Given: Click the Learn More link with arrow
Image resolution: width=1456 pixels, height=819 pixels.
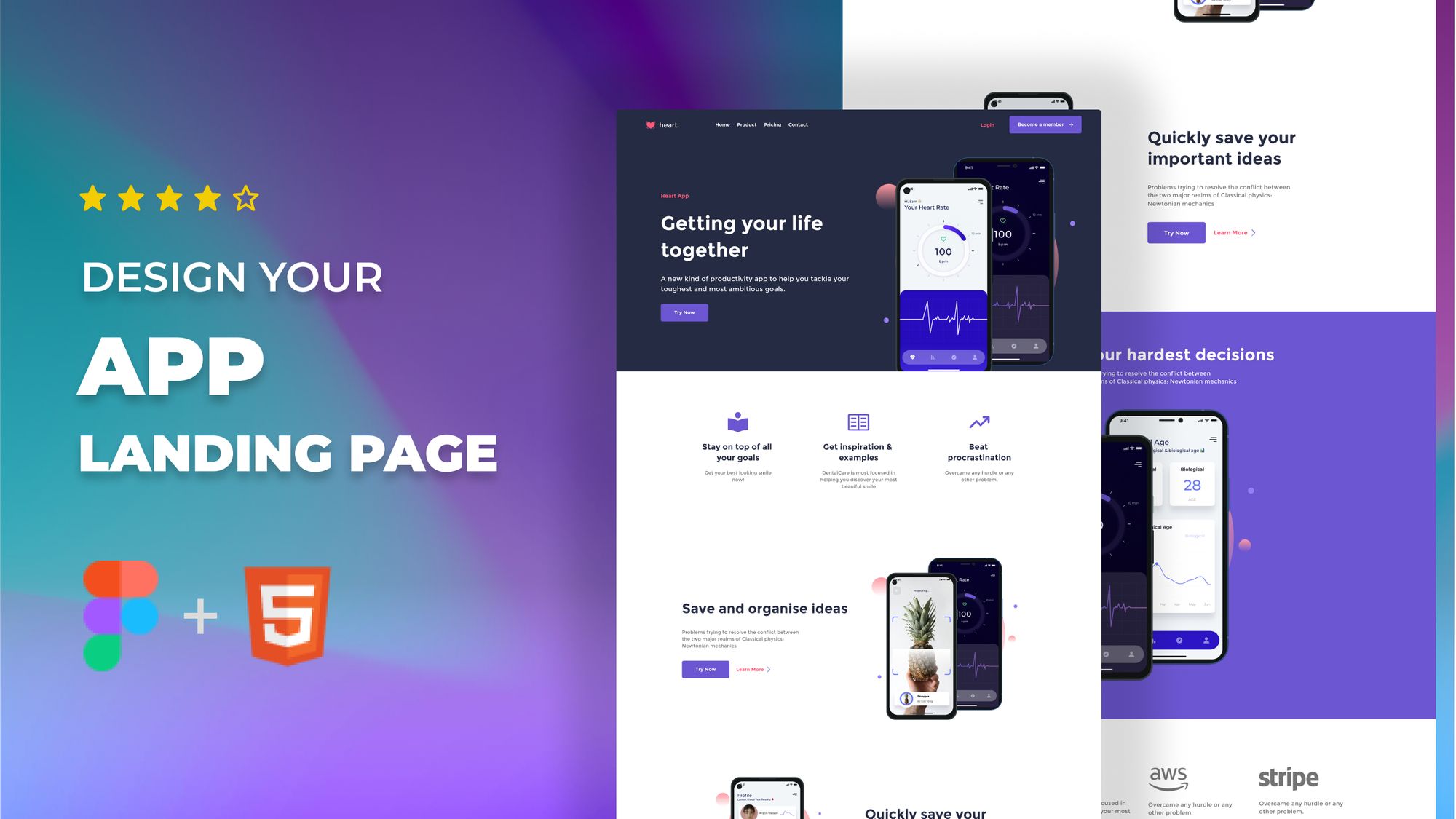Looking at the screenshot, I should (1233, 232).
